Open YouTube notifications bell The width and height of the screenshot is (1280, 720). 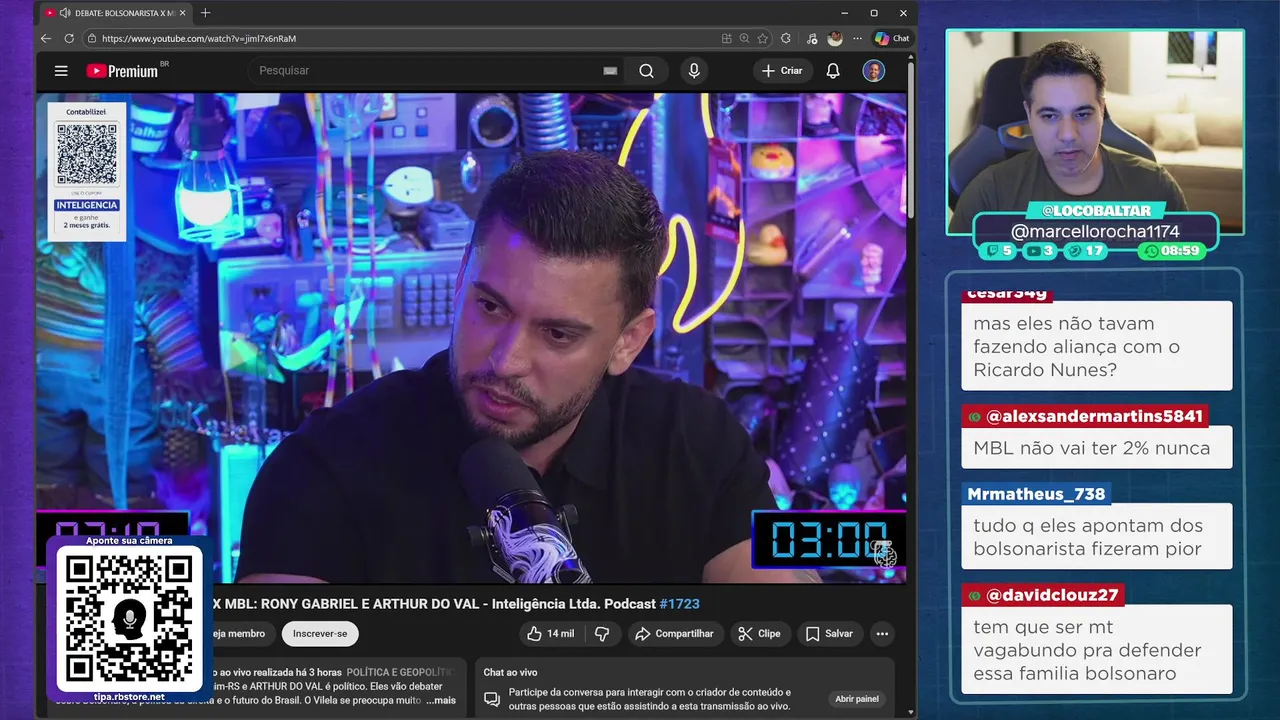[x=833, y=71]
